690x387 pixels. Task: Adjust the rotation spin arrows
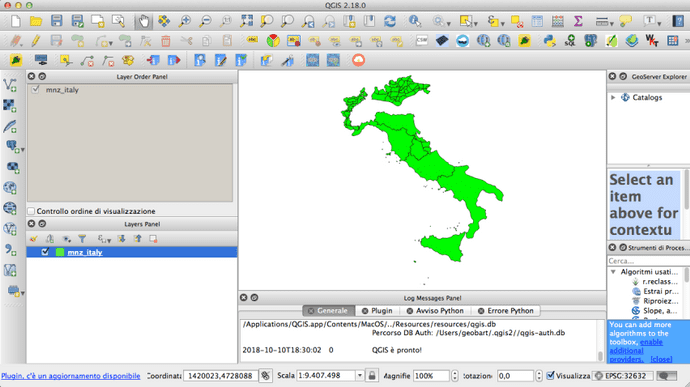(539, 376)
